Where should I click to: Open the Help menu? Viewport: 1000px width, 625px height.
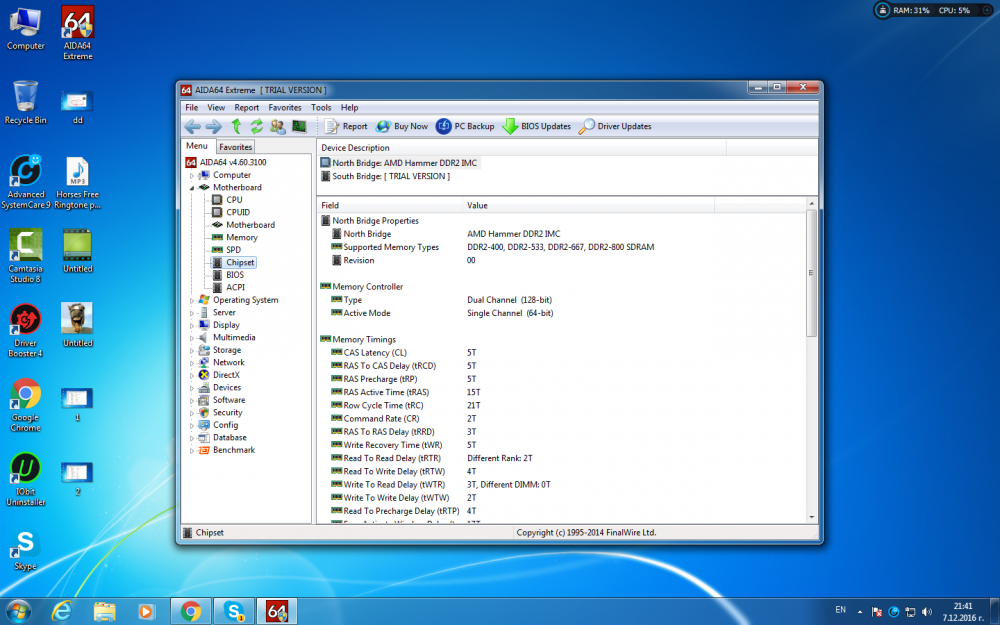tap(349, 107)
